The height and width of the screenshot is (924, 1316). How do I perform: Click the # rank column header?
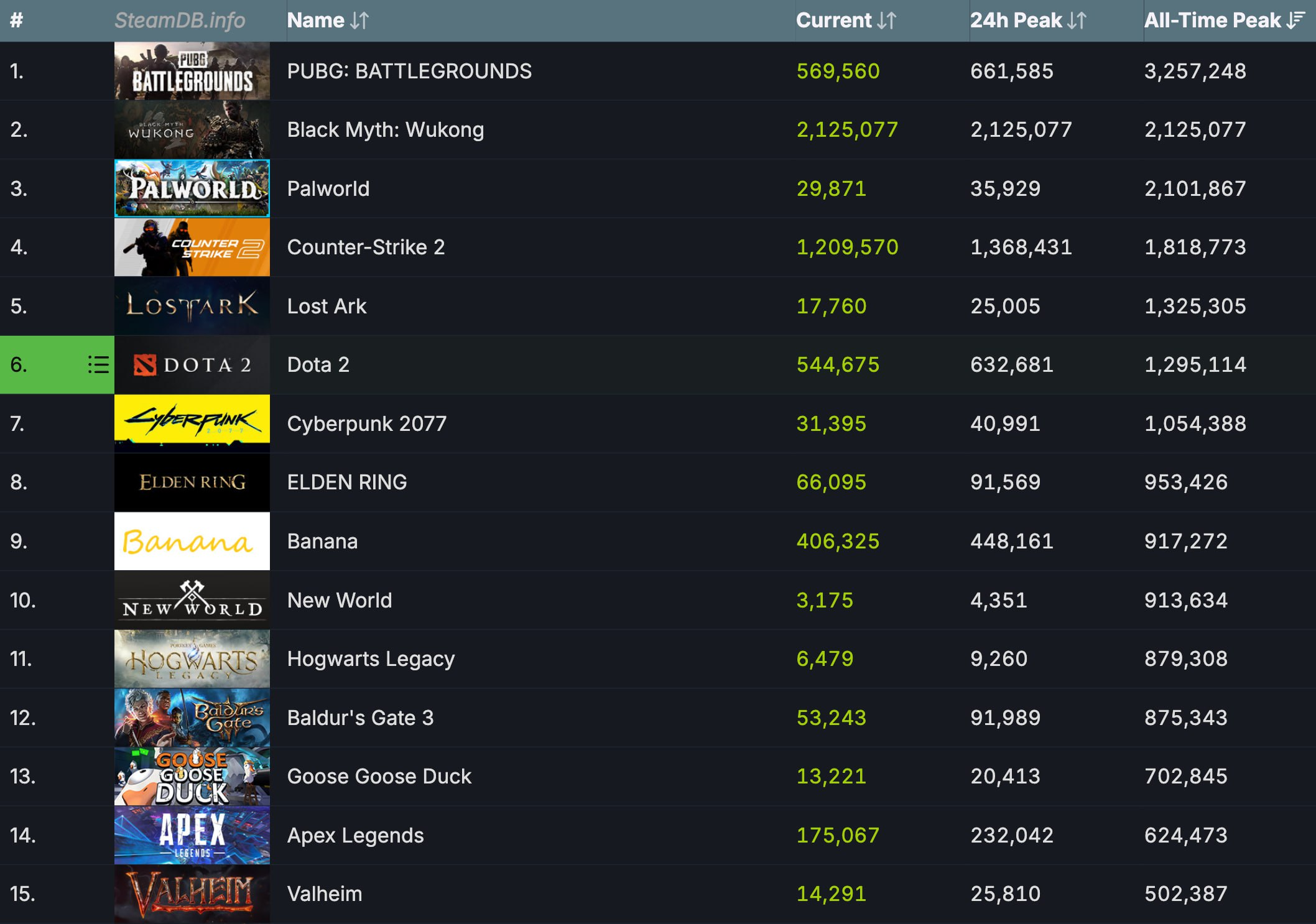tap(17, 21)
